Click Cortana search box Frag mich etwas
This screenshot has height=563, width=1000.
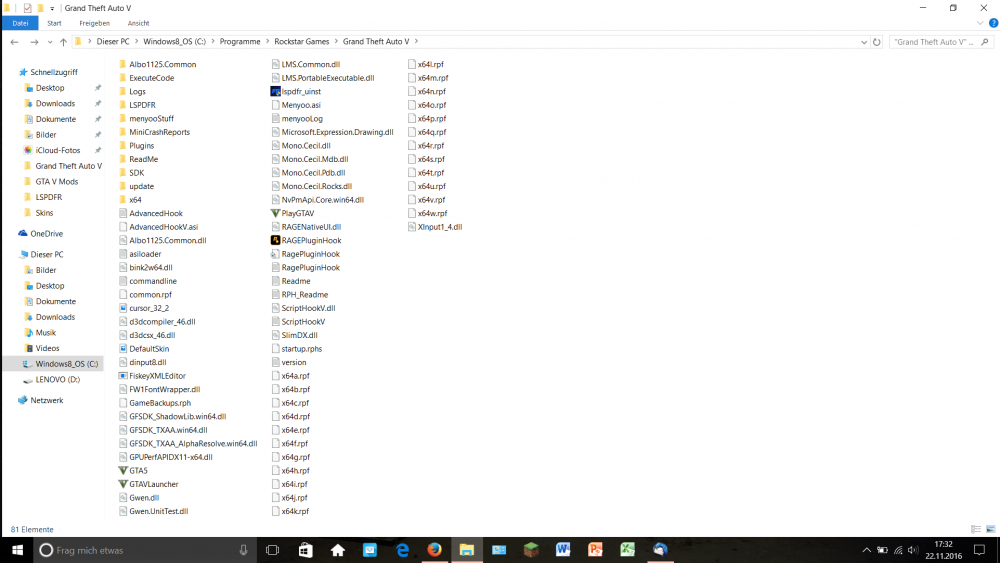(x=145, y=550)
